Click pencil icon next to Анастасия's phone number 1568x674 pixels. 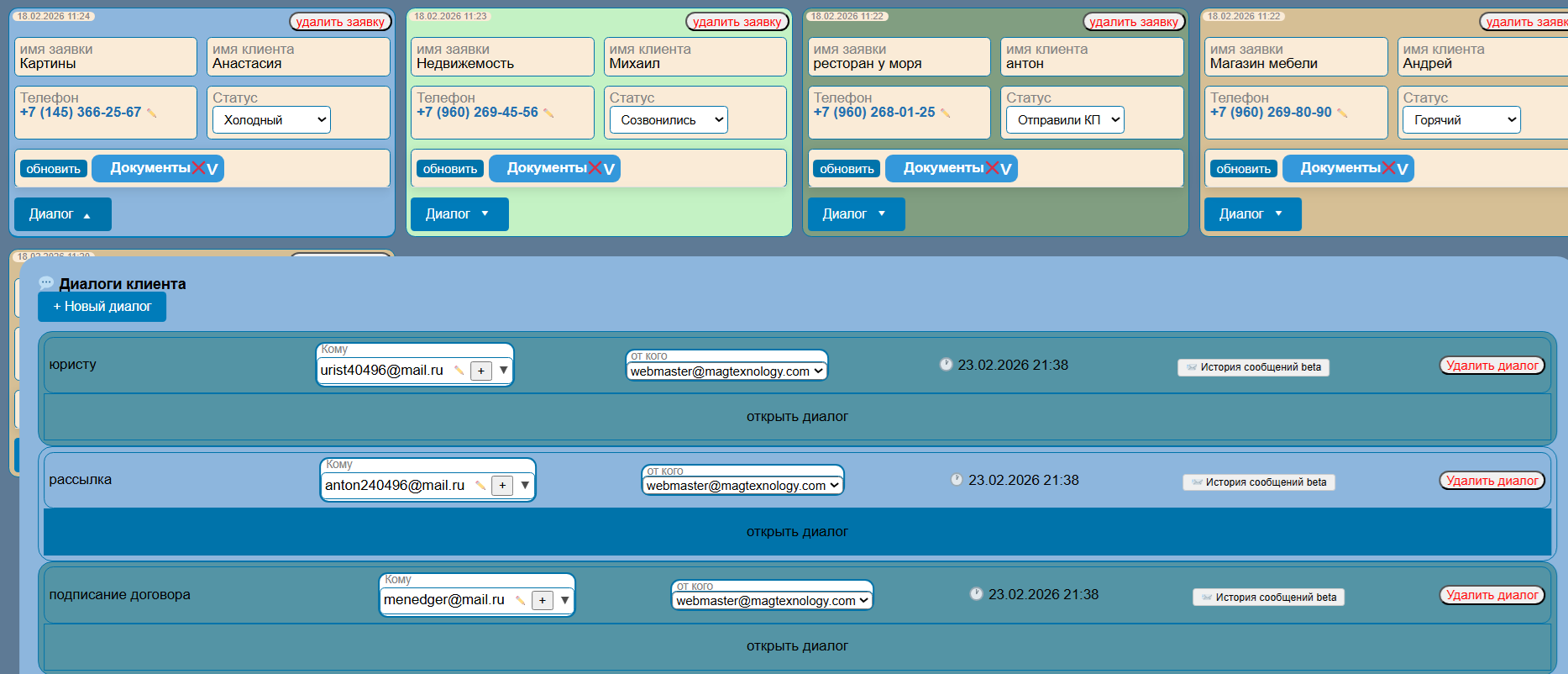(152, 113)
